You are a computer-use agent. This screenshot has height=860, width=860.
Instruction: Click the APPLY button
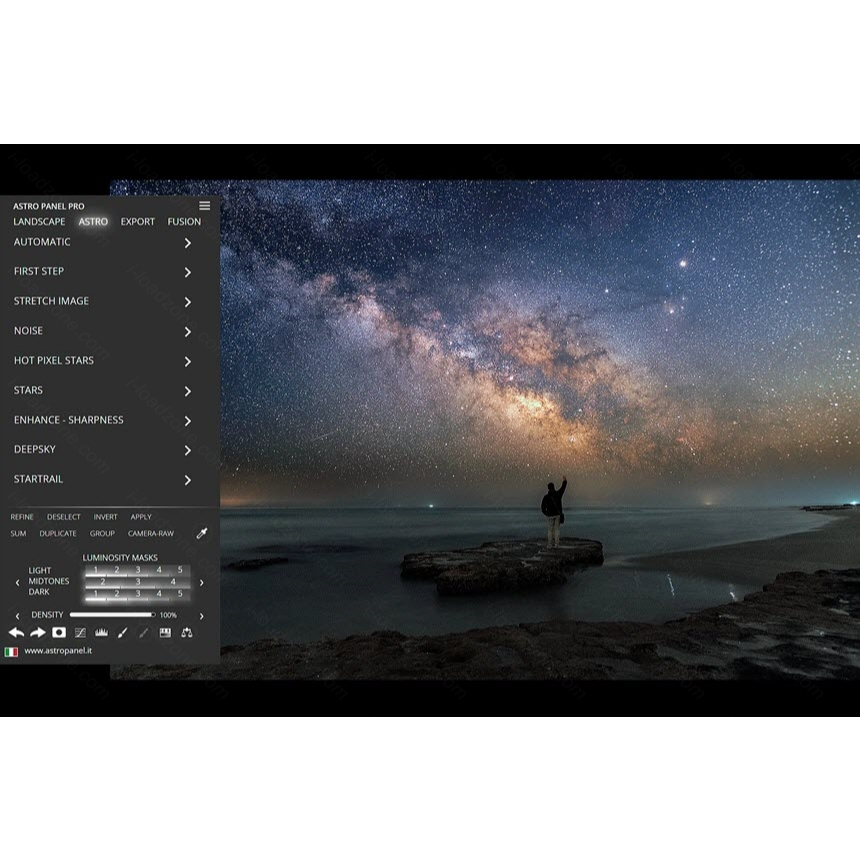click(141, 517)
